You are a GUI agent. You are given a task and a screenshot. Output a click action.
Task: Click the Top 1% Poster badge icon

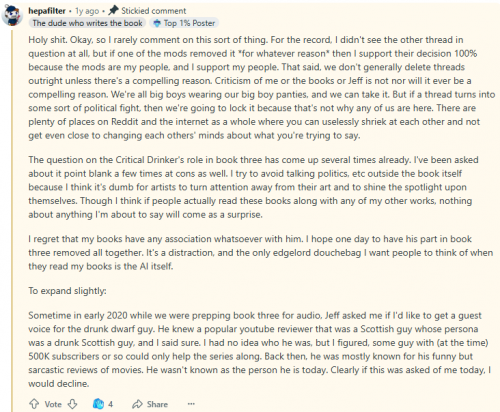157,23
